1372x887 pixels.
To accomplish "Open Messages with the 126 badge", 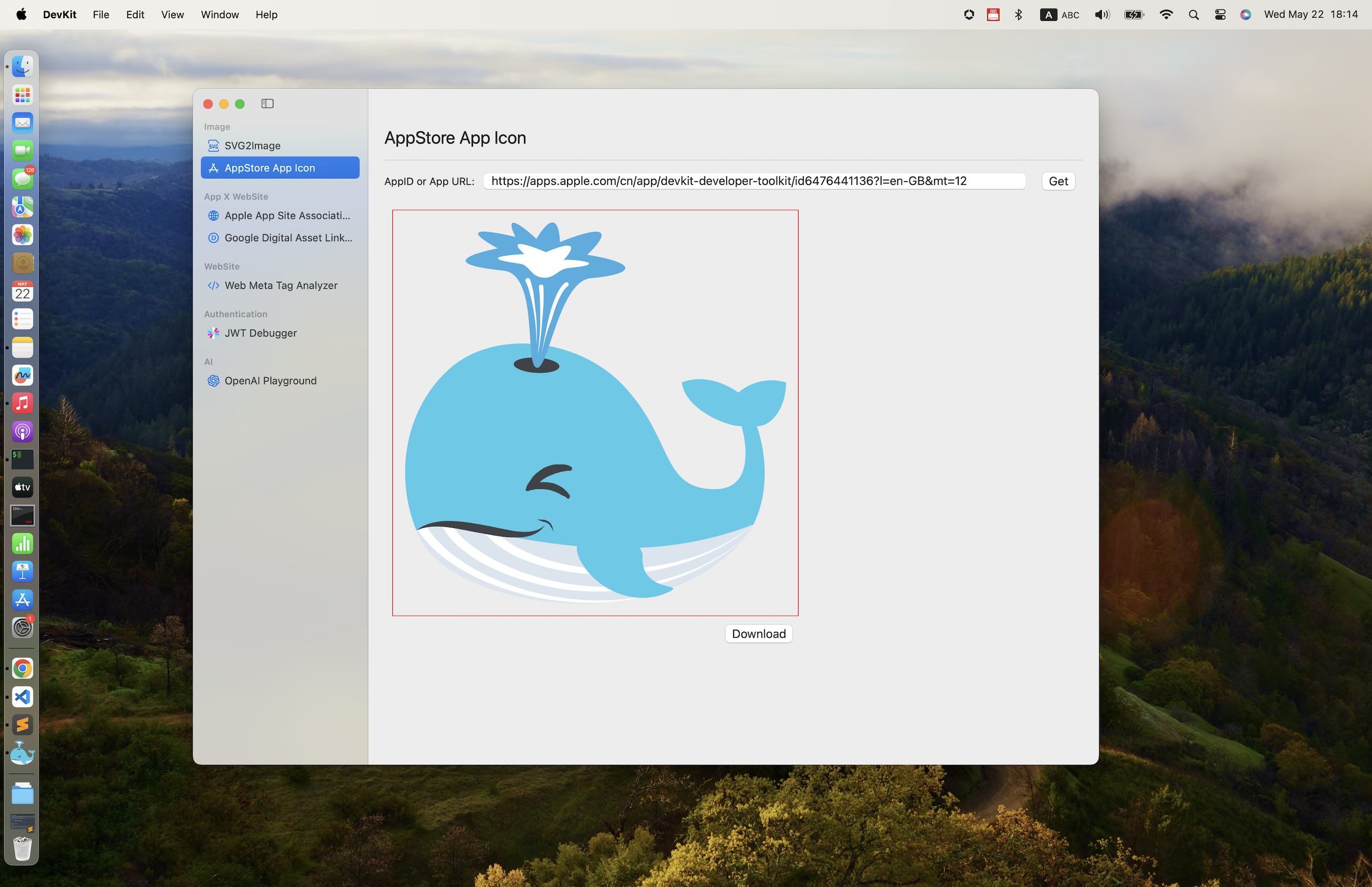I will [23, 178].
